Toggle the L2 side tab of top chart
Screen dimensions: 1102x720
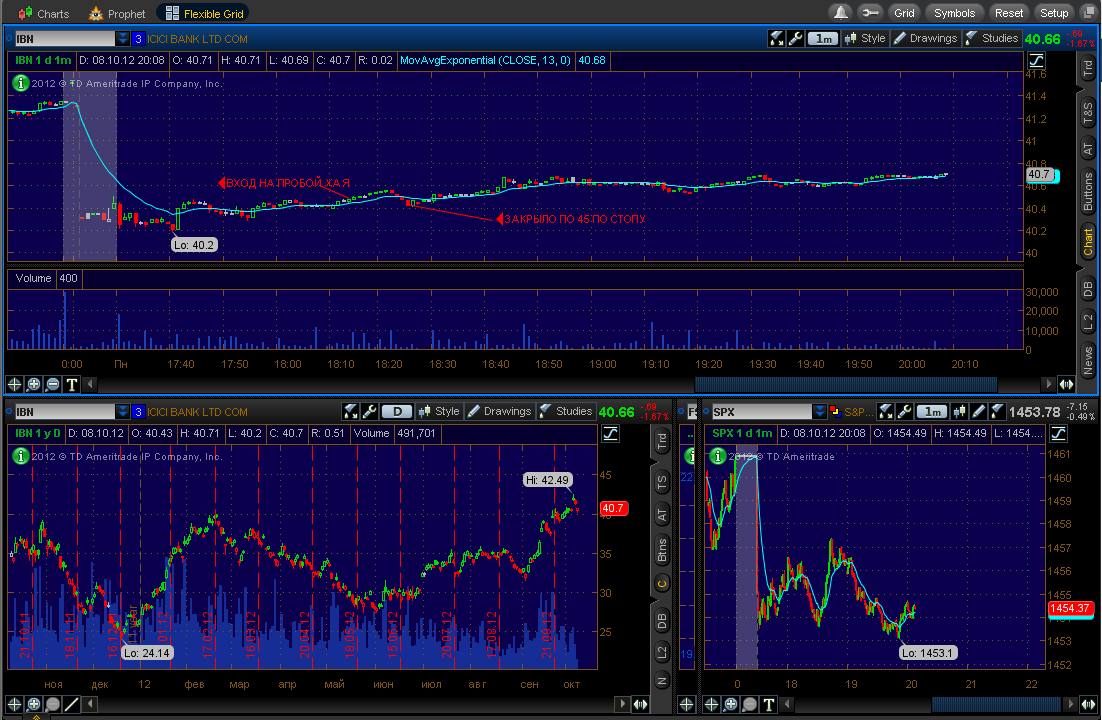tap(1088, 323)
